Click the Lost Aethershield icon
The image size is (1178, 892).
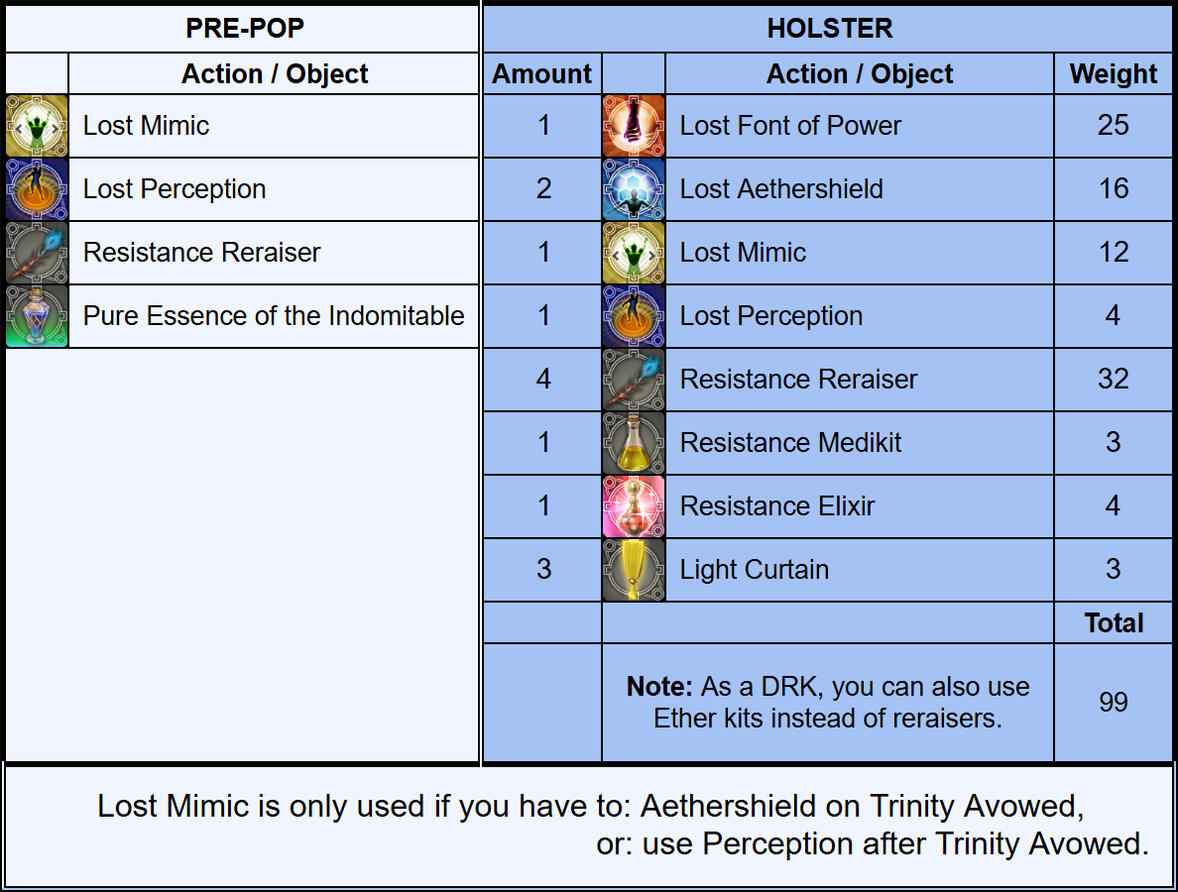point(633,189)
